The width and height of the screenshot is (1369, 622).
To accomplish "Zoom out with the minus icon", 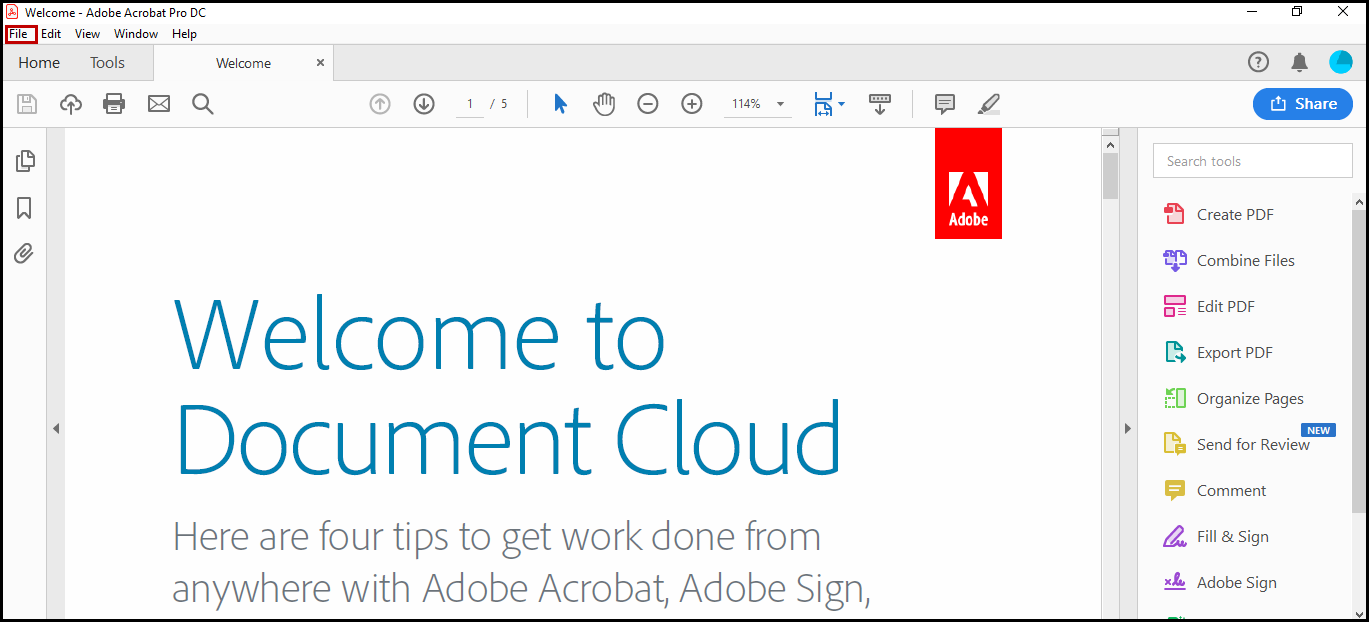I will pos(648,104).
